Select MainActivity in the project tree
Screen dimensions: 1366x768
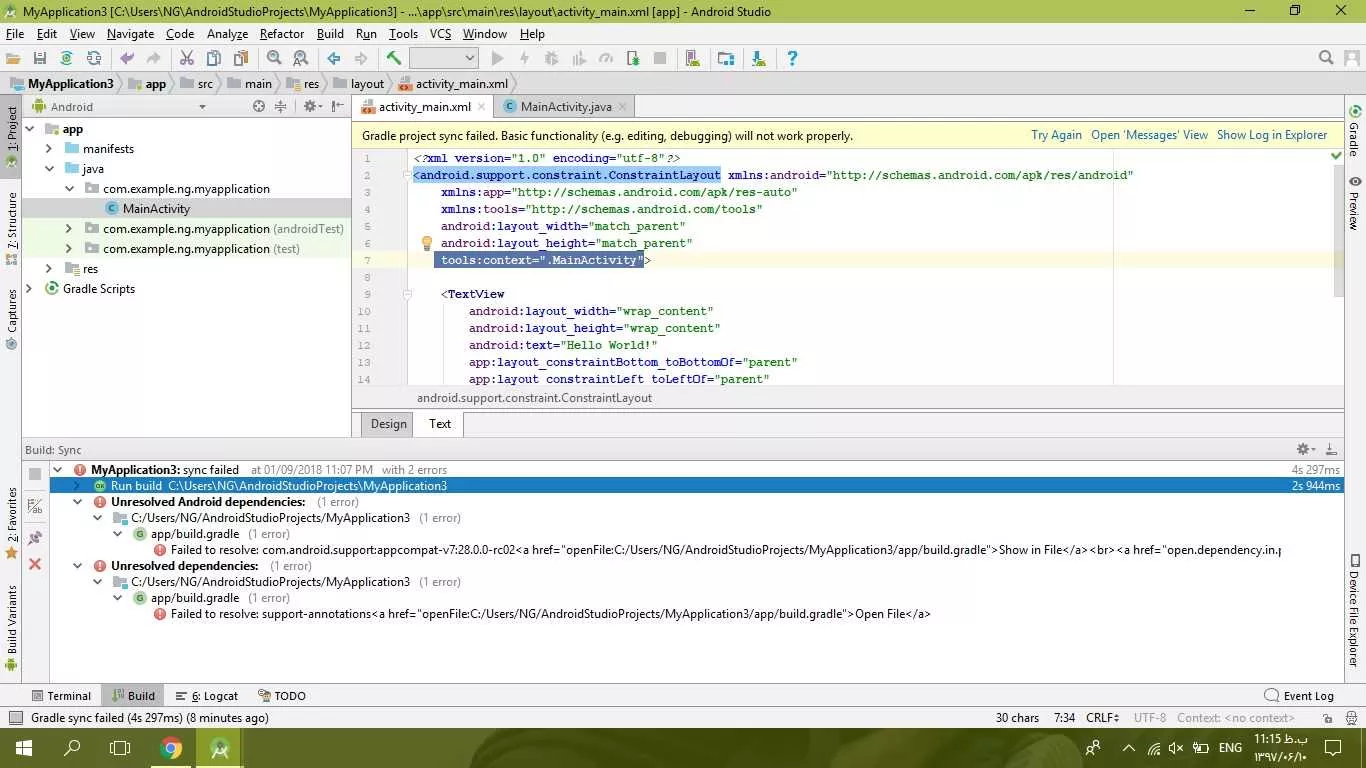pyautogui.click(x=156, y=209)
